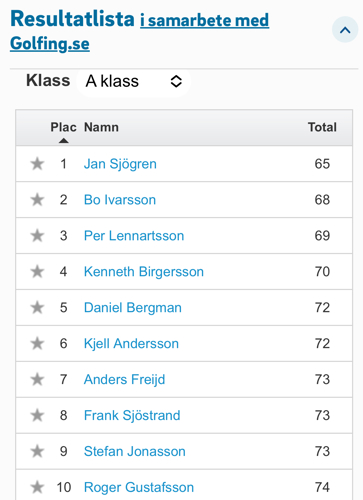Select the row showing total 68
The height and width of the screenshot is (500, 363).
(184, 200)
